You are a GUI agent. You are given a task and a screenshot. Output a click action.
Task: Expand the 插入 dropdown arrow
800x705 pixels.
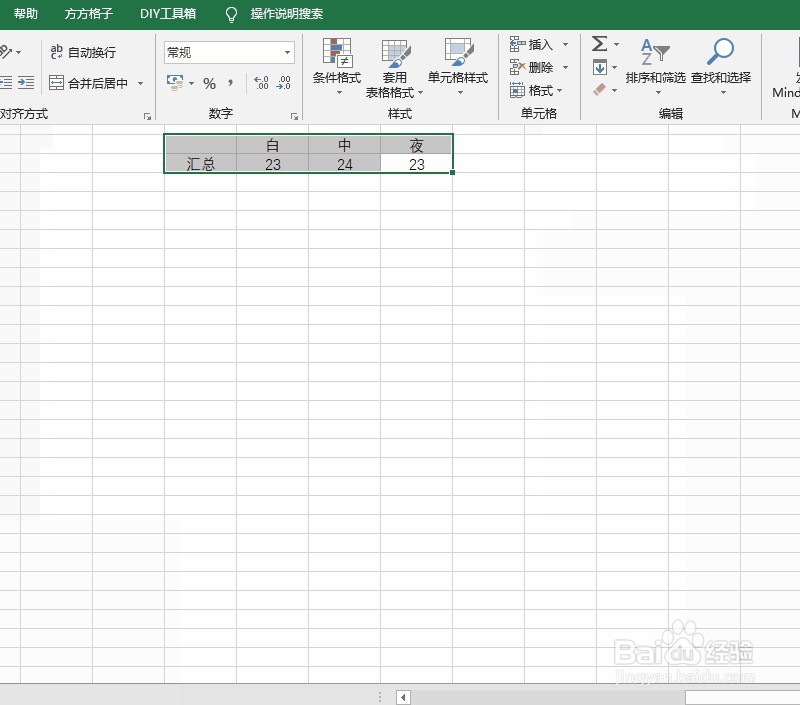tap(565, 45)
